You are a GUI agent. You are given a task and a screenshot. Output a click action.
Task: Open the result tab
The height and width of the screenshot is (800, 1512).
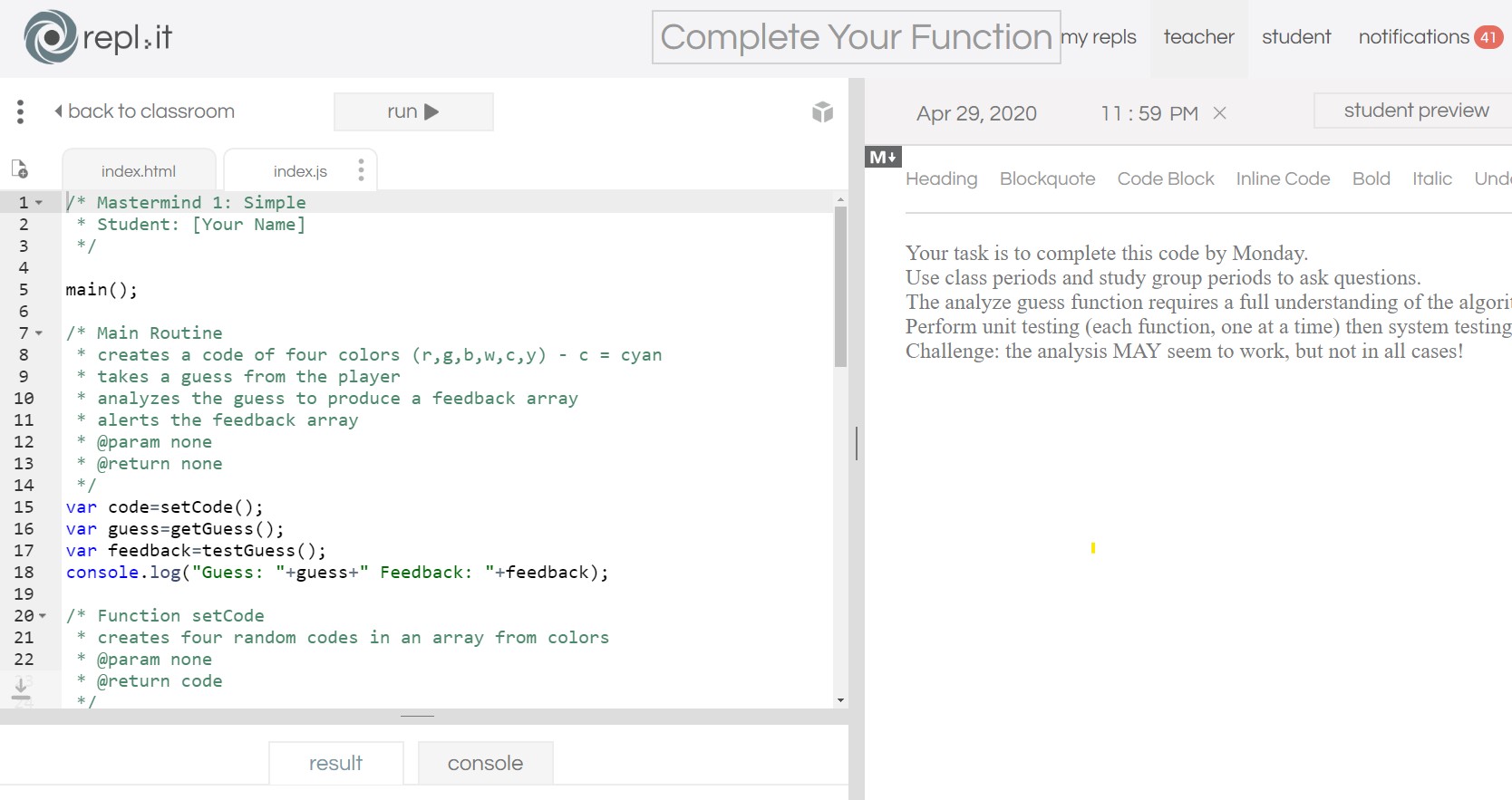[335, 763]
